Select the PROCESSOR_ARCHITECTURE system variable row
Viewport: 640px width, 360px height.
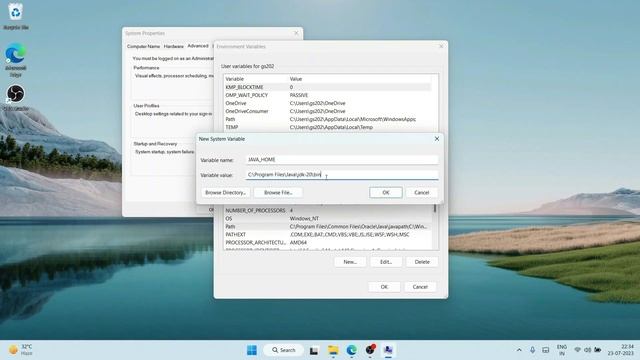[x=327, y=243]
